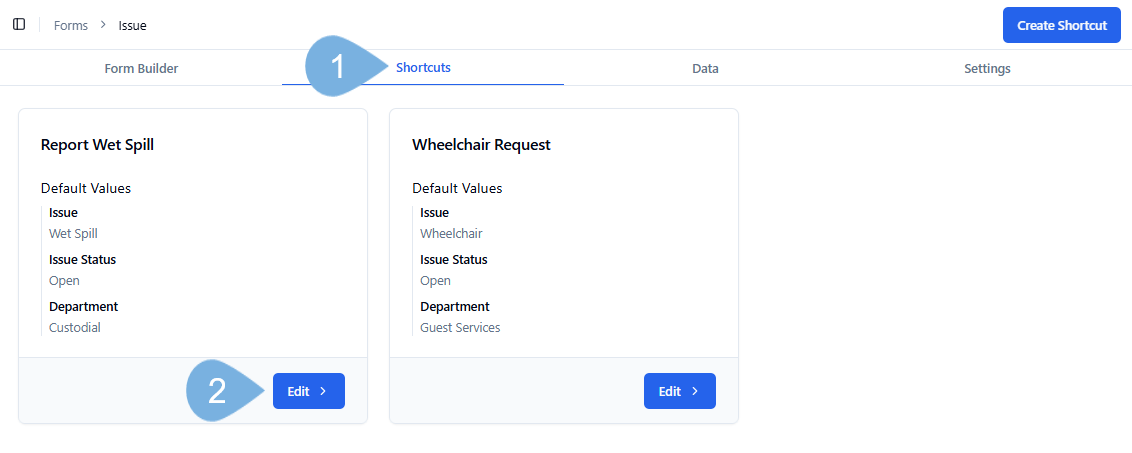Image resolution: width=1132 pixels, height=453 pixels.
Task: Click the Wheelchair Request card title
Action: pos(481,145)
